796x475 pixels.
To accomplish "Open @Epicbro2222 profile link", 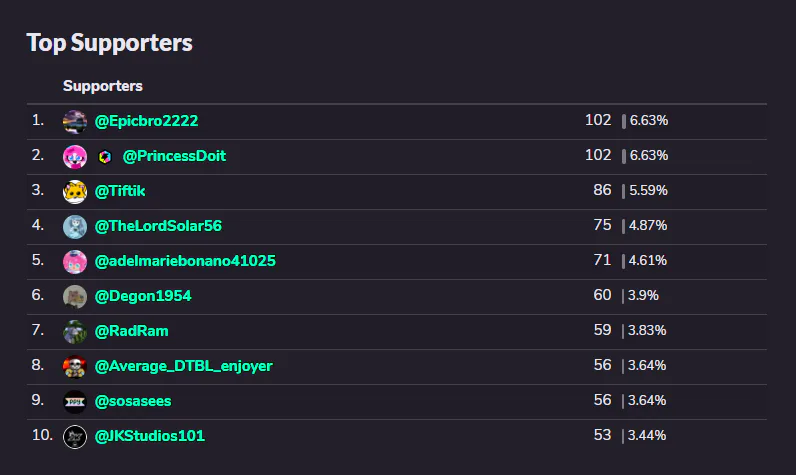I will click(x=146, y=121).
